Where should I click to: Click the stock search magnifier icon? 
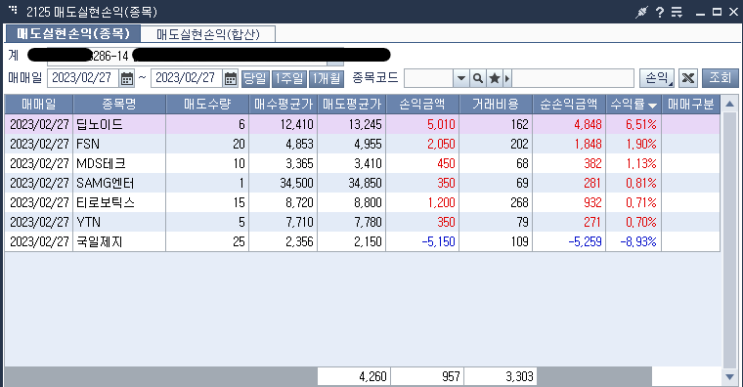478,78
